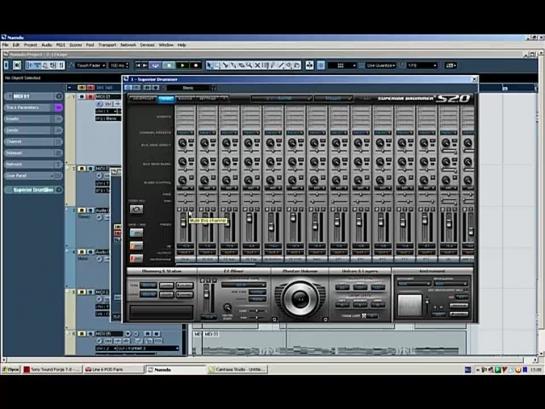Click the Instrument section vertical slider
The width and height of the screenshot is (545, 409).
tap(427, 302)
